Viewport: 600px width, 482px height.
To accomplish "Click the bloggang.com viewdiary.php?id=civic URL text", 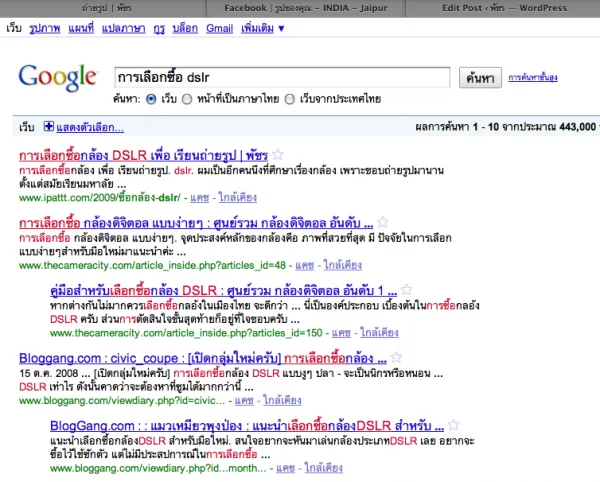I will click(122, 401).
